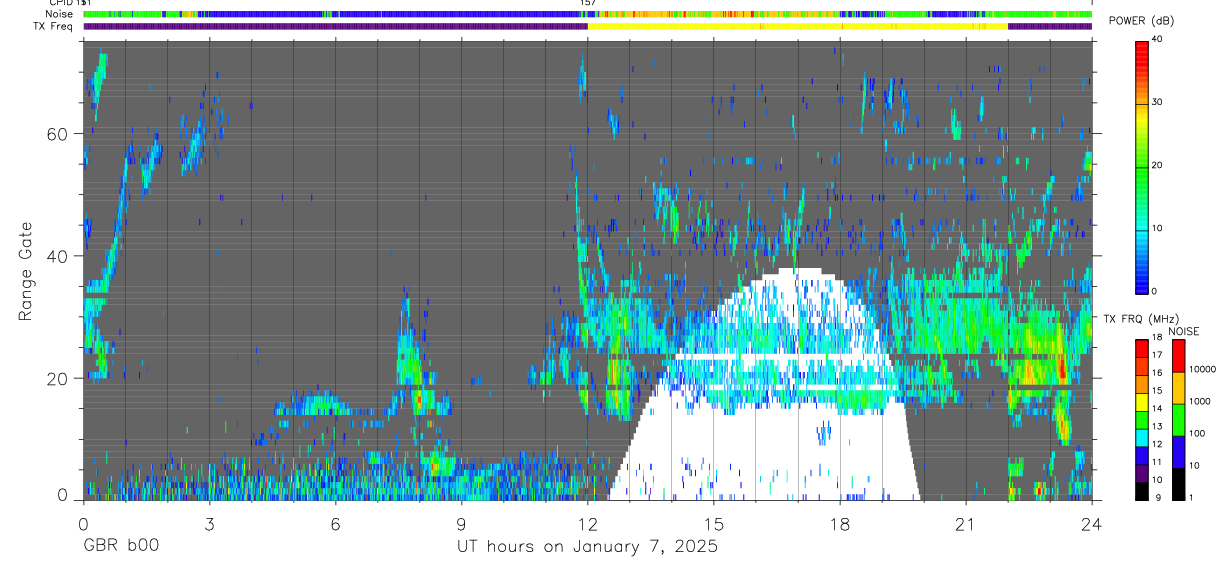
Task: Click the POWER (dB) legend title
Action: coord(1148,21)
